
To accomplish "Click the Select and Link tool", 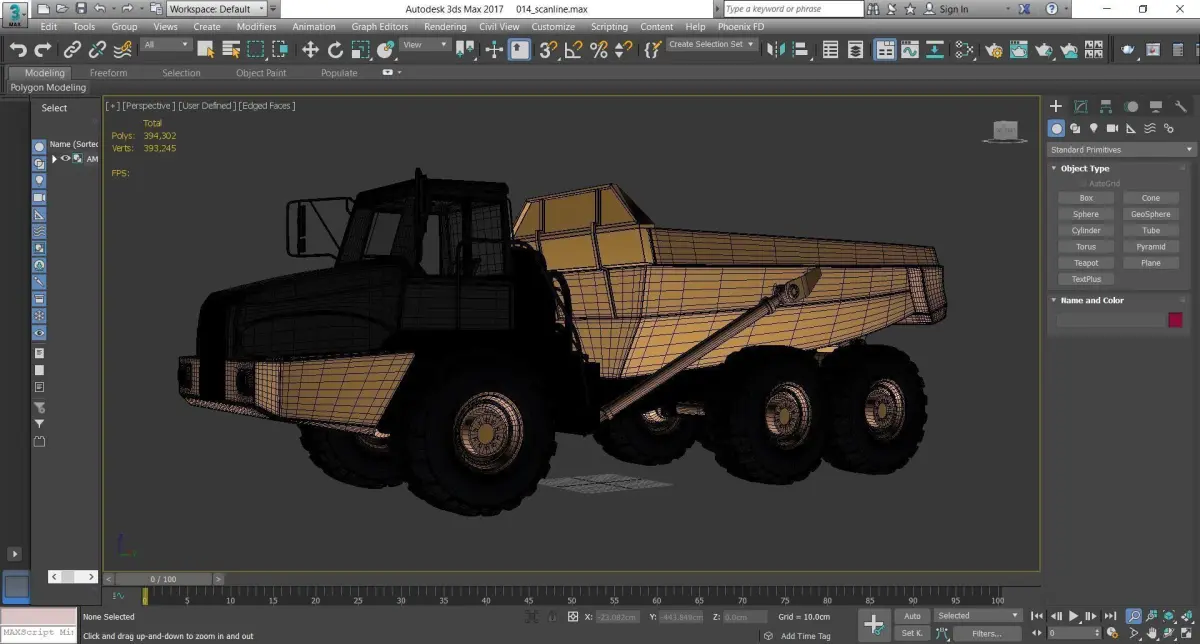I will pyautogui.click(x=73, y=49).
